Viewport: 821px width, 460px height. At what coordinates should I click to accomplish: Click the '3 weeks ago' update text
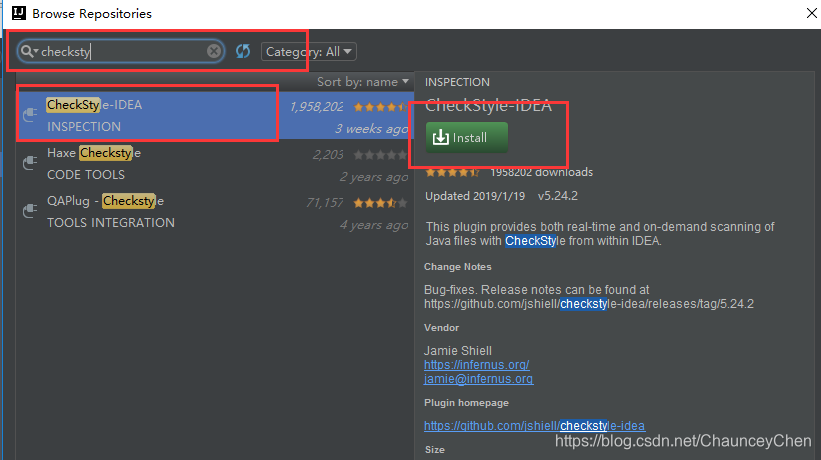click(x=371, y=129)
